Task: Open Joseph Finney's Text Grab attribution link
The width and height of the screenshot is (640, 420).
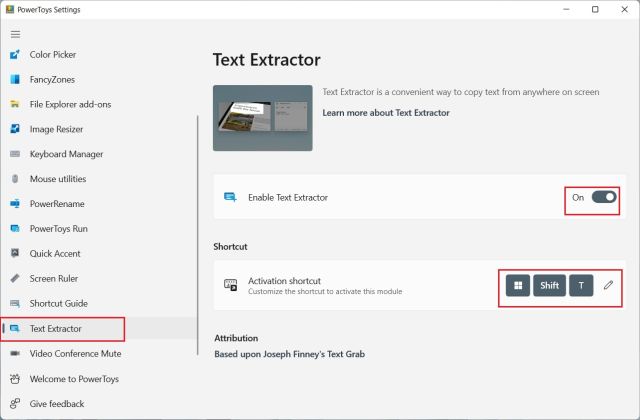Action: tap(289, 354)
